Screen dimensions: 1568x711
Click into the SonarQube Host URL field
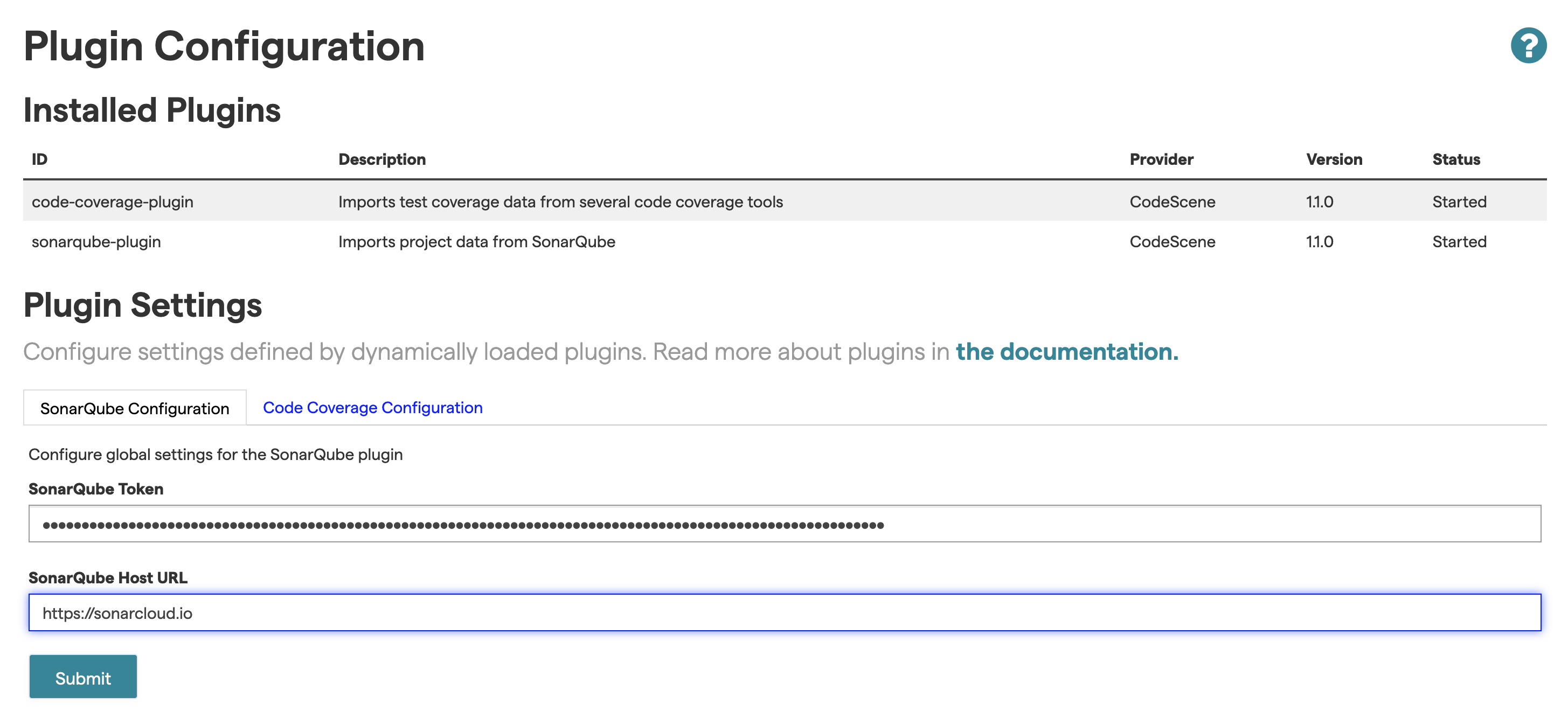(x=784, y=612)
